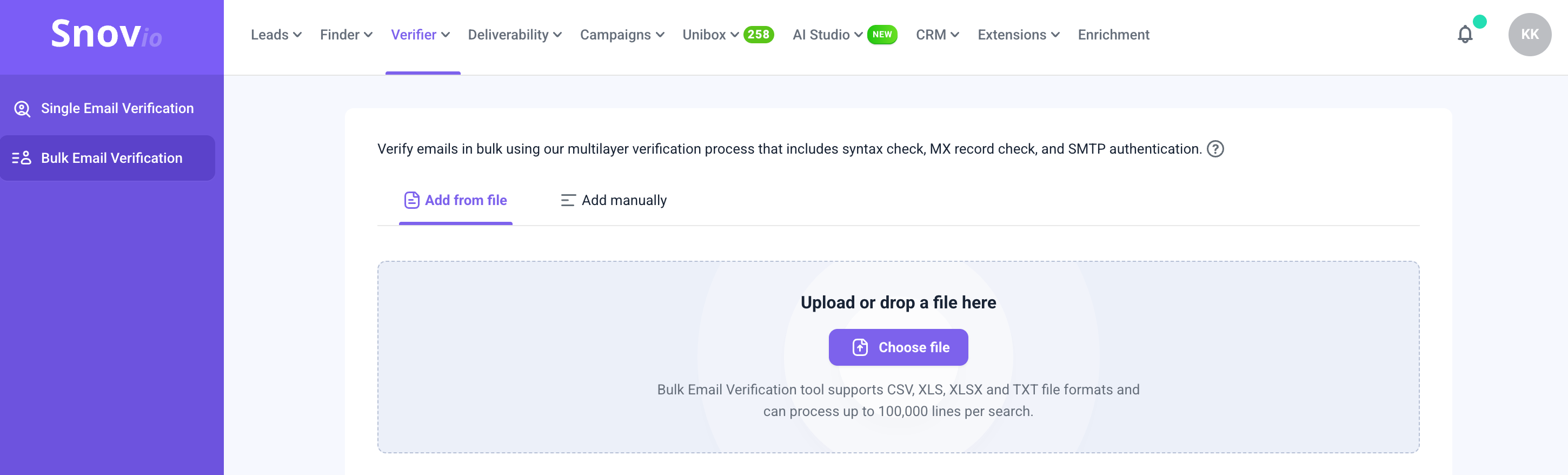Screen dimensions: 1568x475
Task: Click the Add from file document icon
Action: pos(411,200)
